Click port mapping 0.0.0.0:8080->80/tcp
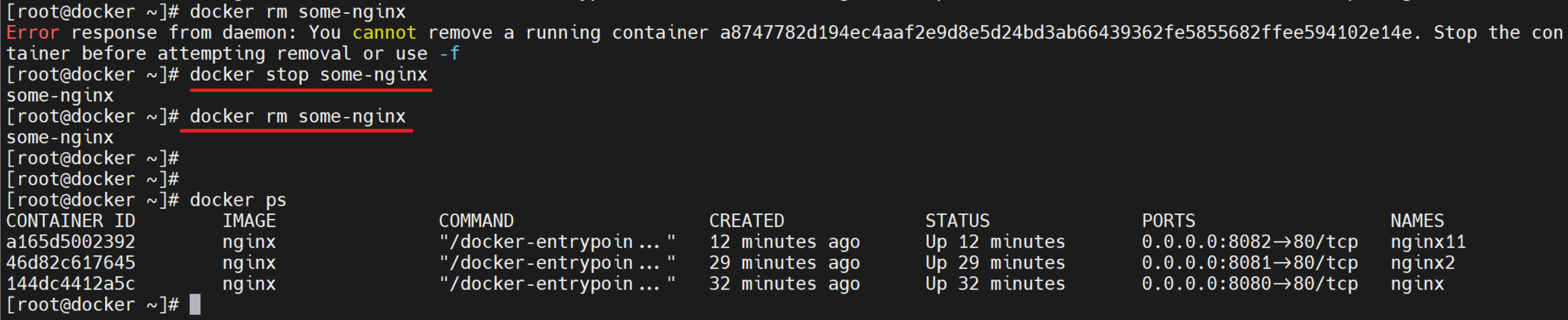 (1249, 284)
